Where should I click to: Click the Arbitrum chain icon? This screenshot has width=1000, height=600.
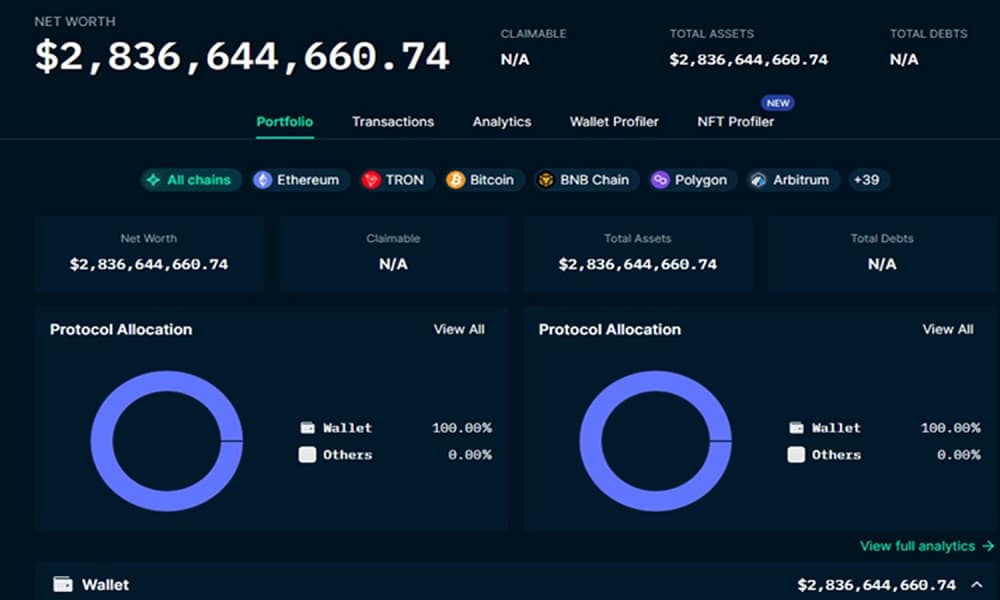coord(758,180)
